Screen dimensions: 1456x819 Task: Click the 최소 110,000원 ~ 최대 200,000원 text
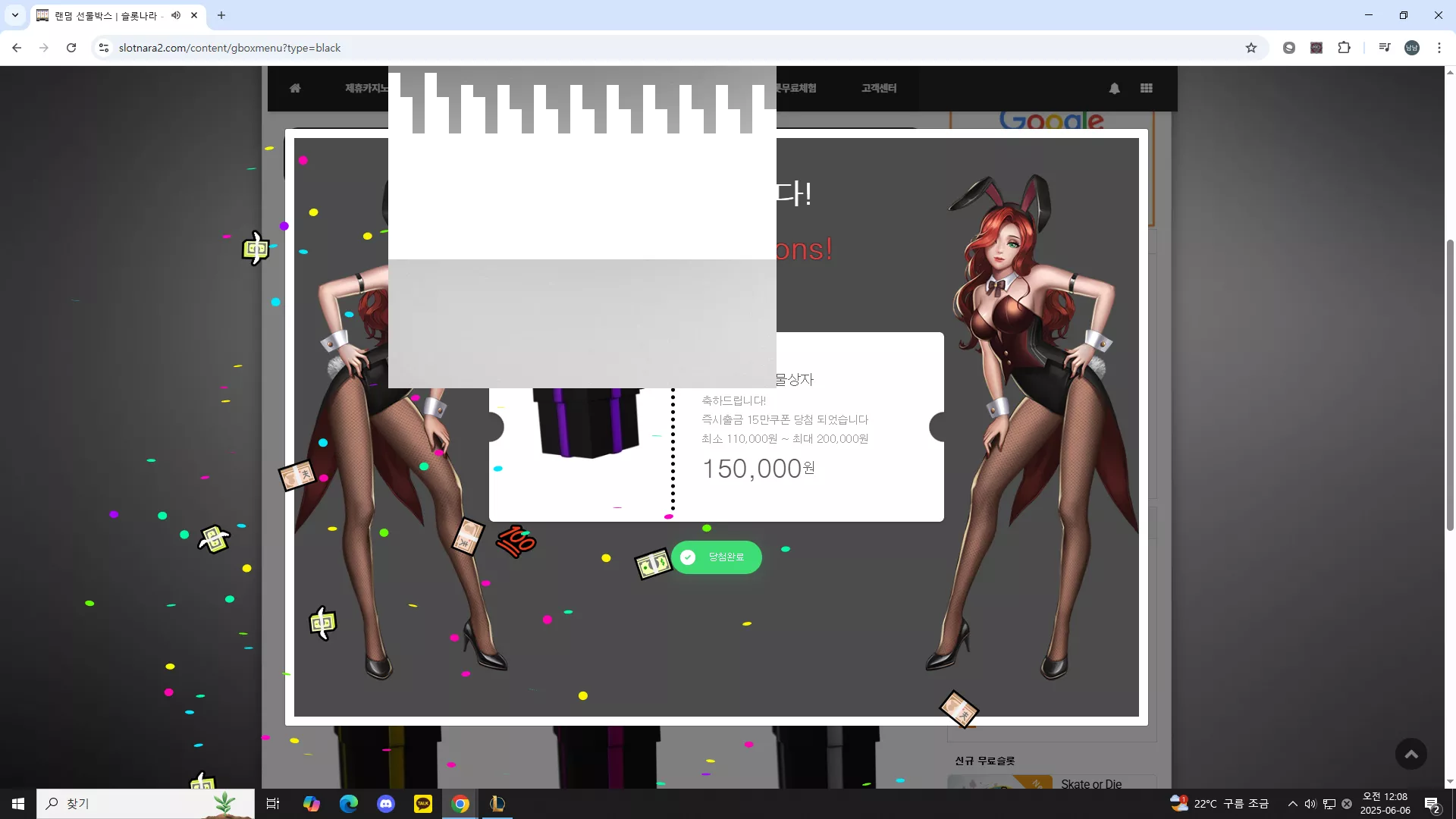coord(785,438)
